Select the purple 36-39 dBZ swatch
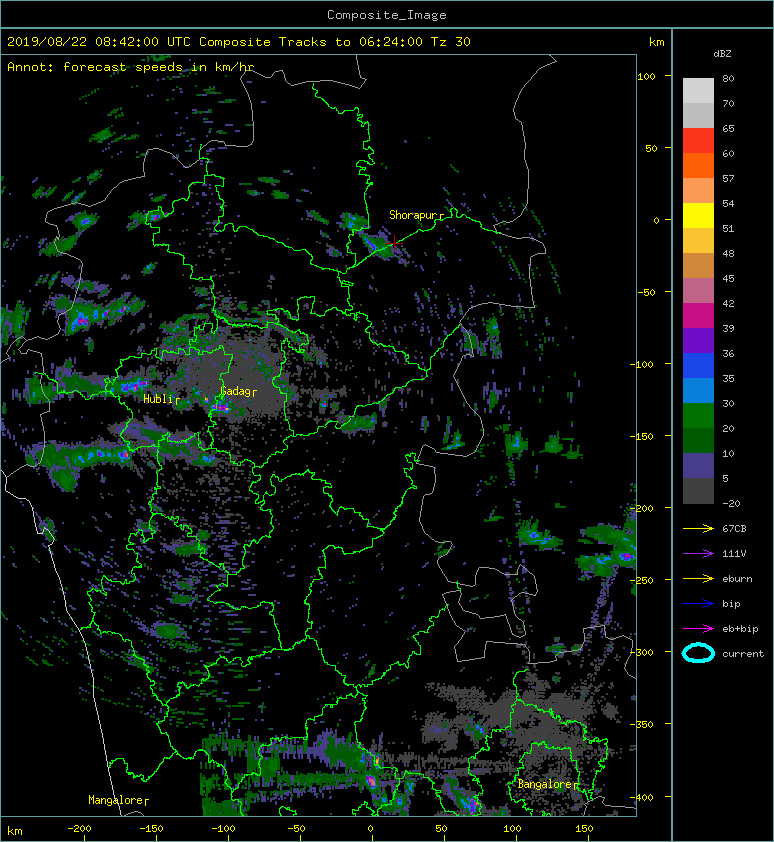The width and height of the screenshot is (774, 842). pos(698,340)
